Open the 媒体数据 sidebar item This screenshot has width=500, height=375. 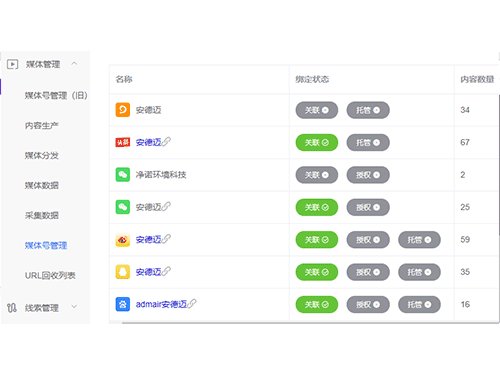[42, 186]
